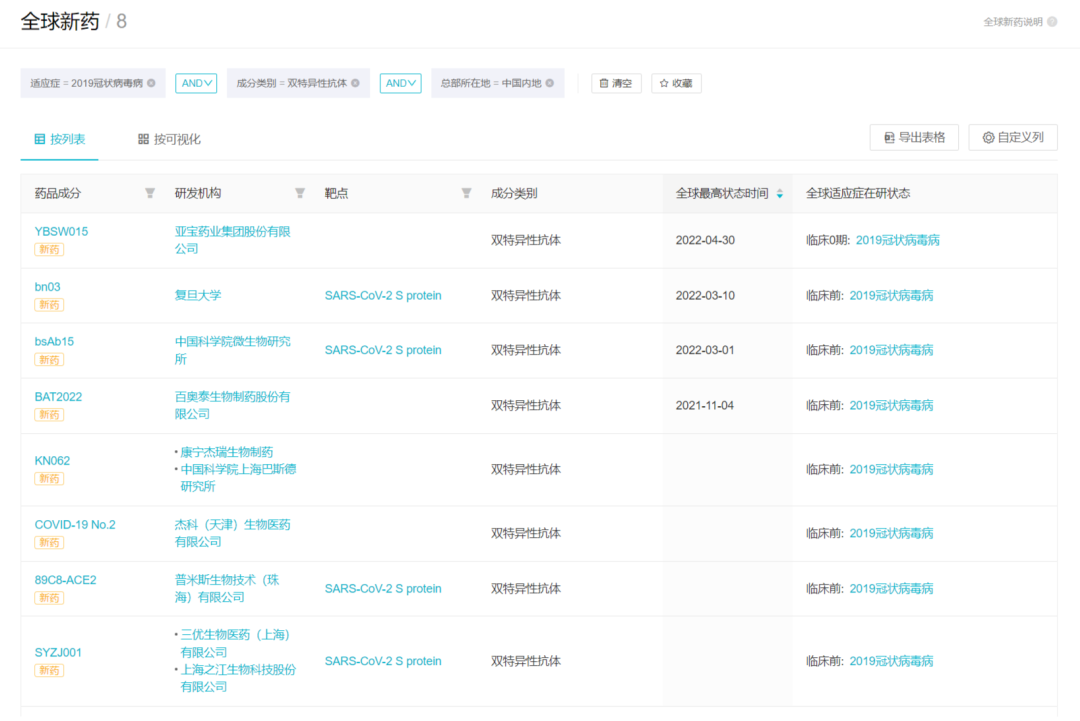
Task: Click the 导出表格 export table button
Action: point(914,138)
